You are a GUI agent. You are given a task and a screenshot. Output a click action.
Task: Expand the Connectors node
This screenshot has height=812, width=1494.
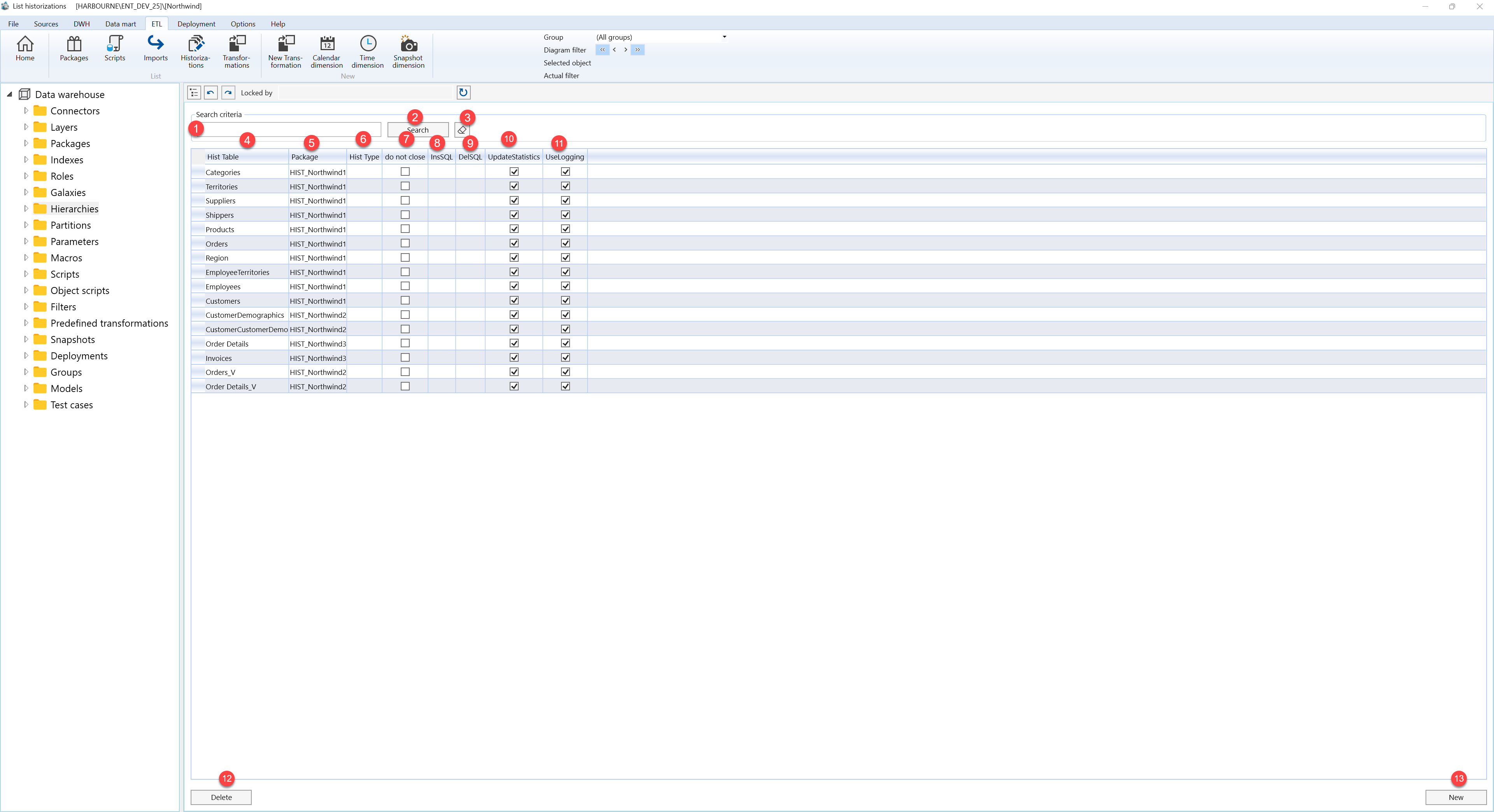pos(26,111)
